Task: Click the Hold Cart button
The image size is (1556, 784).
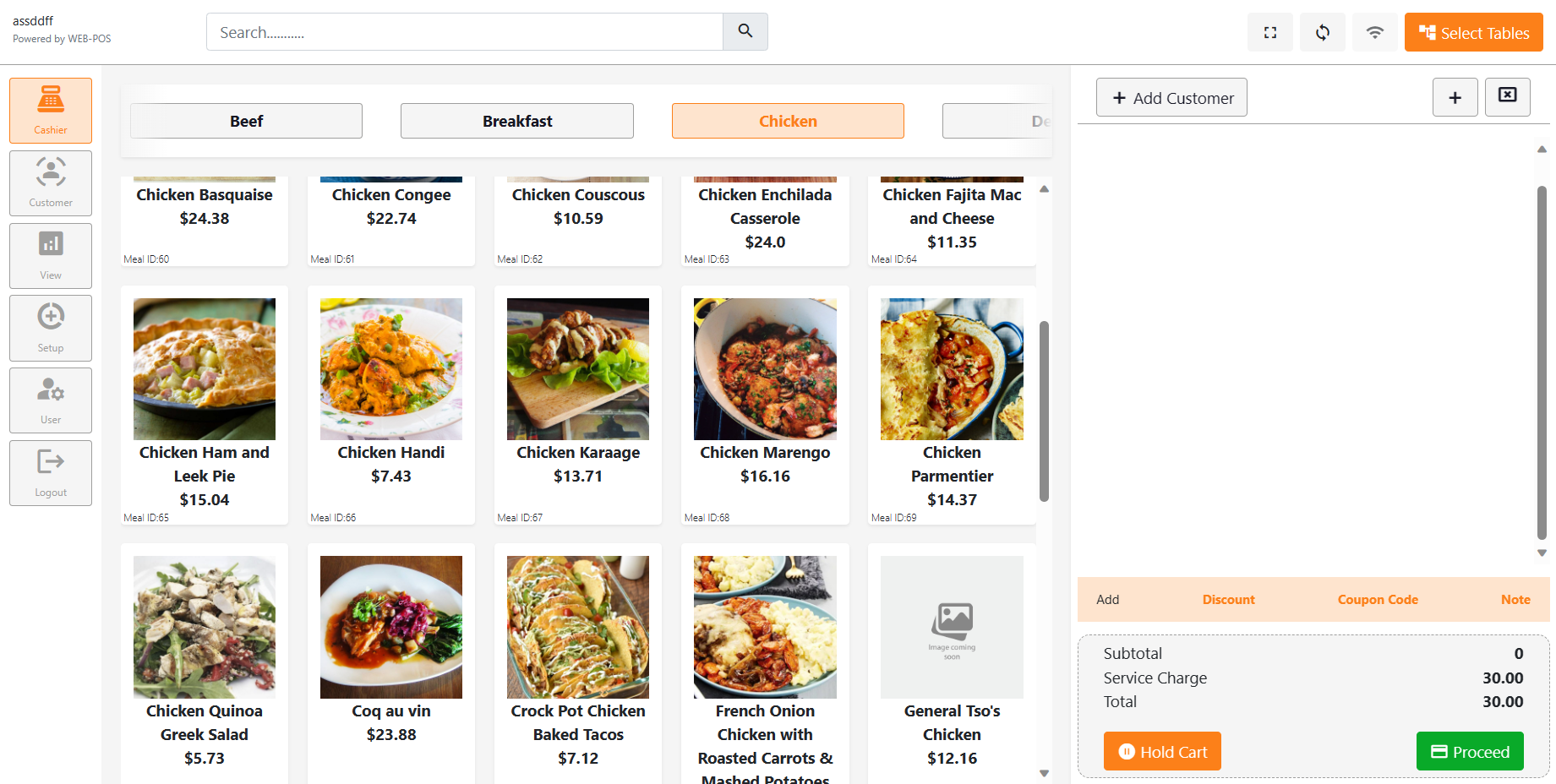Action: pos(1161,751)
